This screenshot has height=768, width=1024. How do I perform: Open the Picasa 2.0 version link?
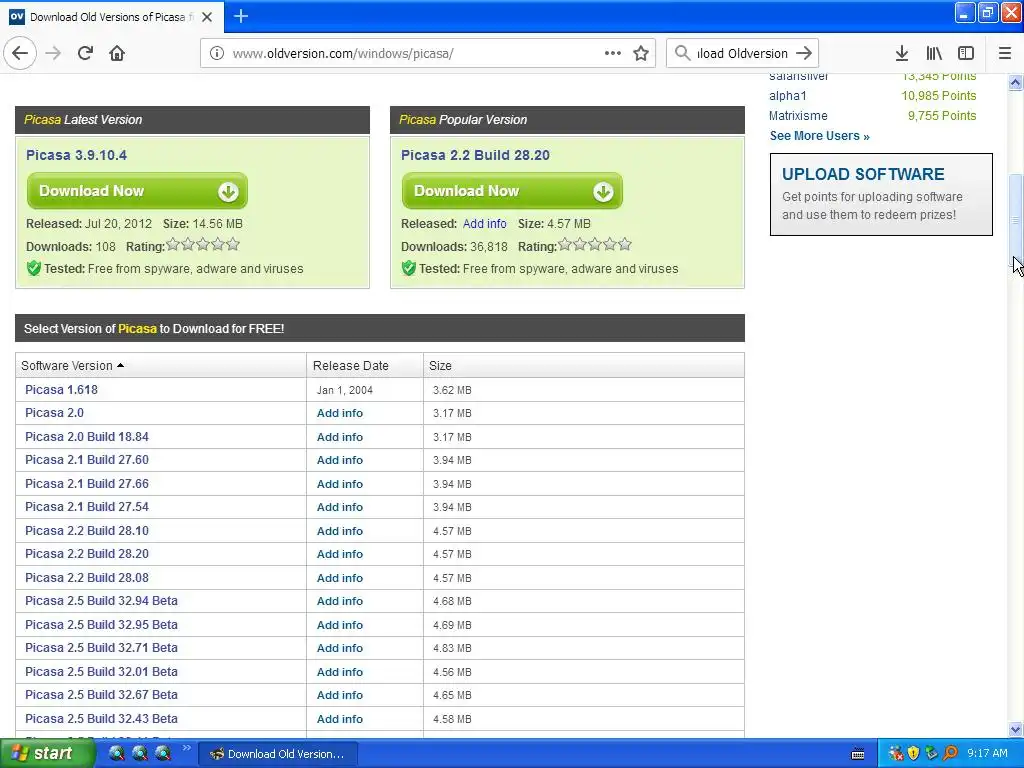[x=54, y=413]
